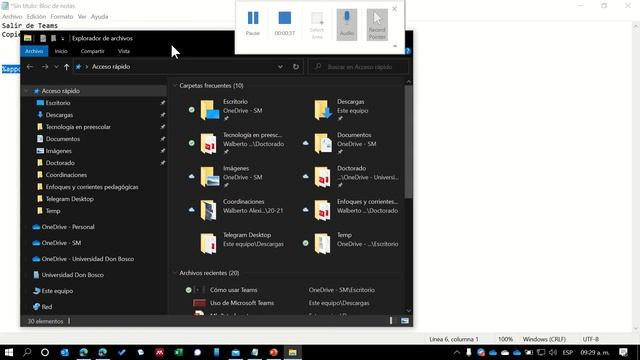Select the Coordinaciones folder tile
Screen dimensions: 640x360
(x=236, y=210)
